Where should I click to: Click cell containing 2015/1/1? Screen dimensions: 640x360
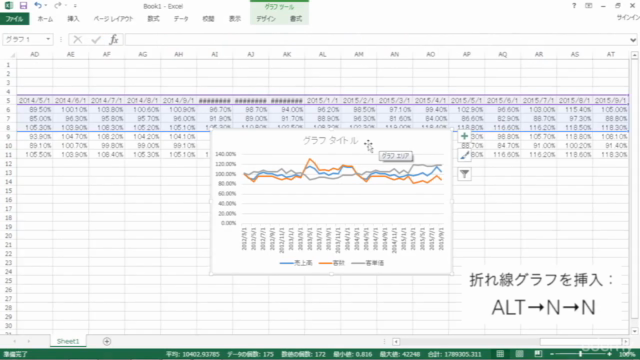tap(322, 100)
